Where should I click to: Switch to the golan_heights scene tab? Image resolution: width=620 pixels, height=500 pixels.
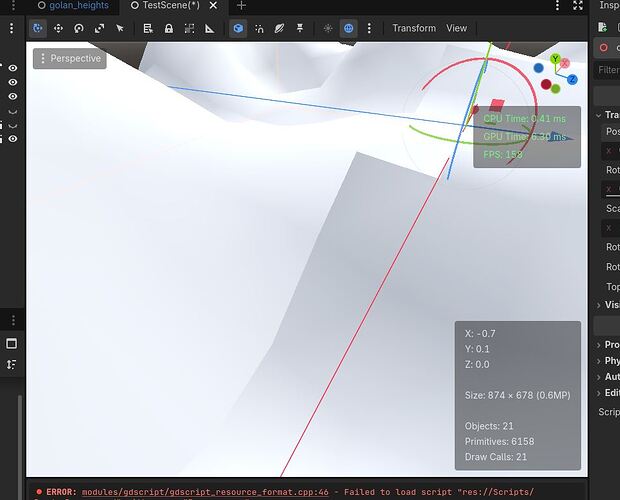[x=74, y=6]
